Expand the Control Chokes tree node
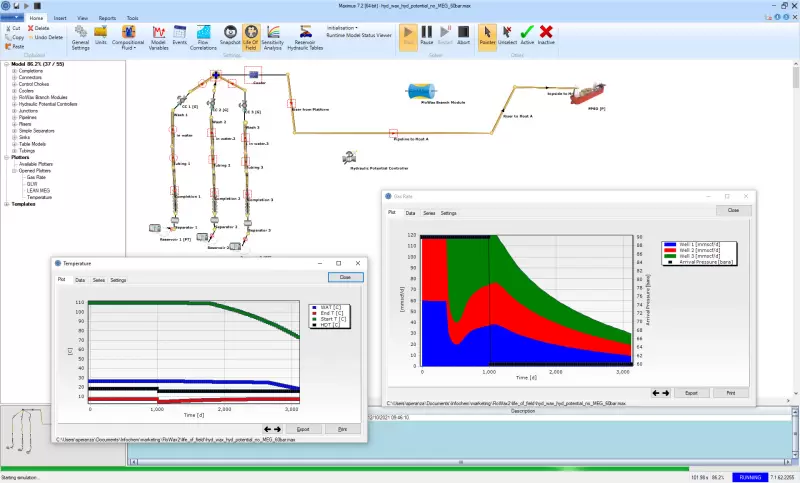The width and height of the screenshot is (800, 483). [x=15, y=84]
